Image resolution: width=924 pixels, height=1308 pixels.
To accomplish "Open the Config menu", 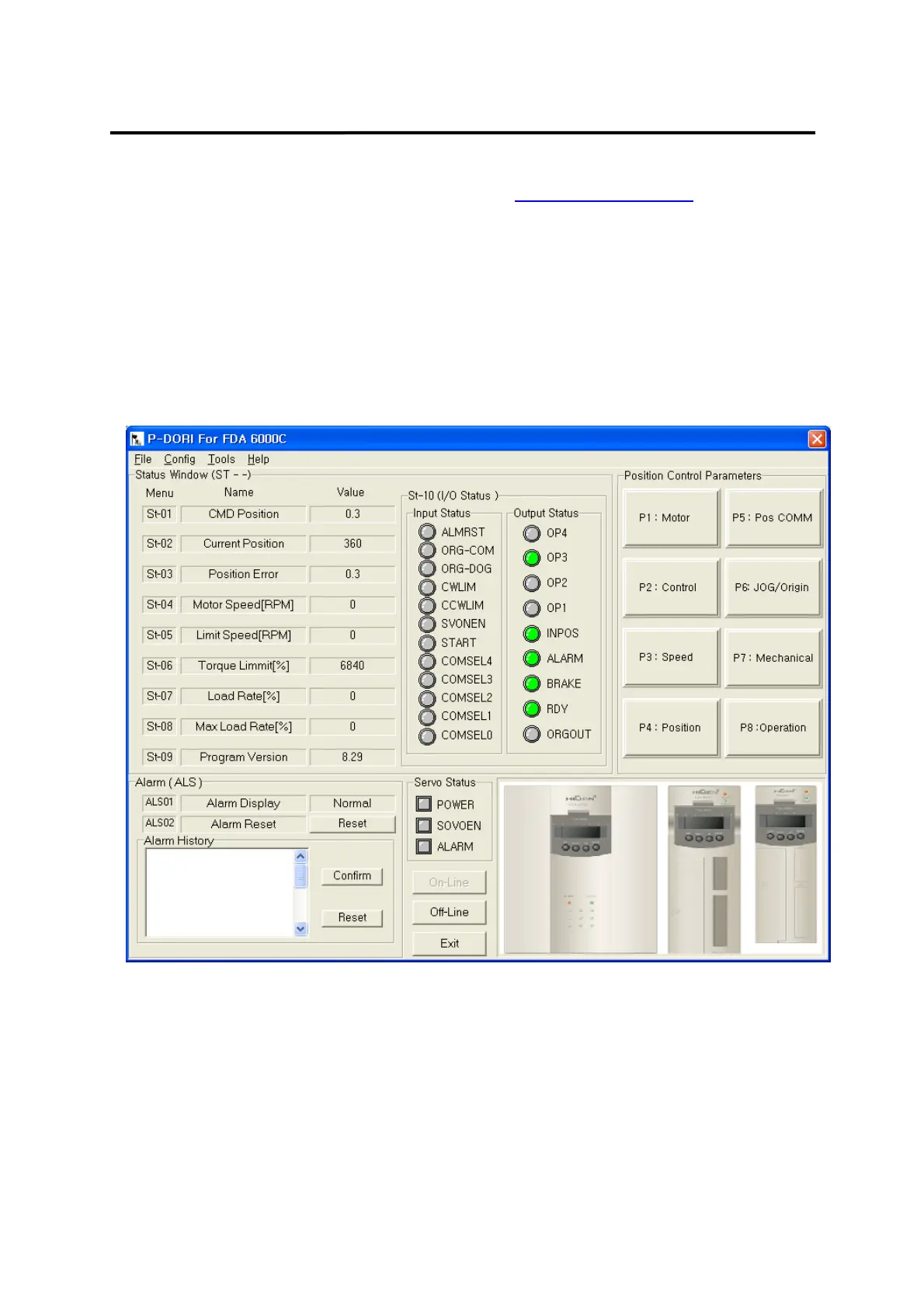I will (x=179, y=459).
